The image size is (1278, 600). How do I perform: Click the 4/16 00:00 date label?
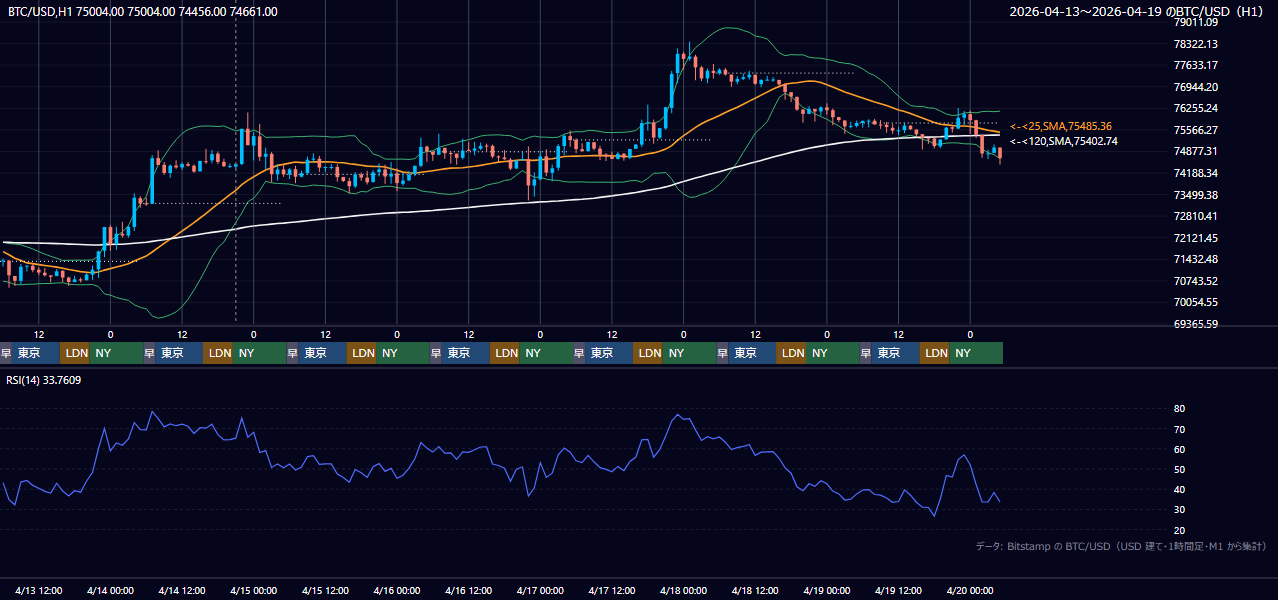(397, 590)
